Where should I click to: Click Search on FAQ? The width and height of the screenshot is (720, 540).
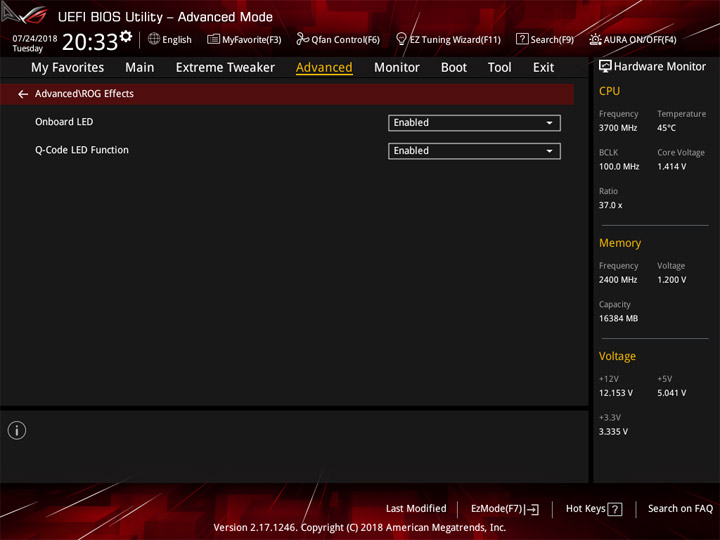point(681,509)
